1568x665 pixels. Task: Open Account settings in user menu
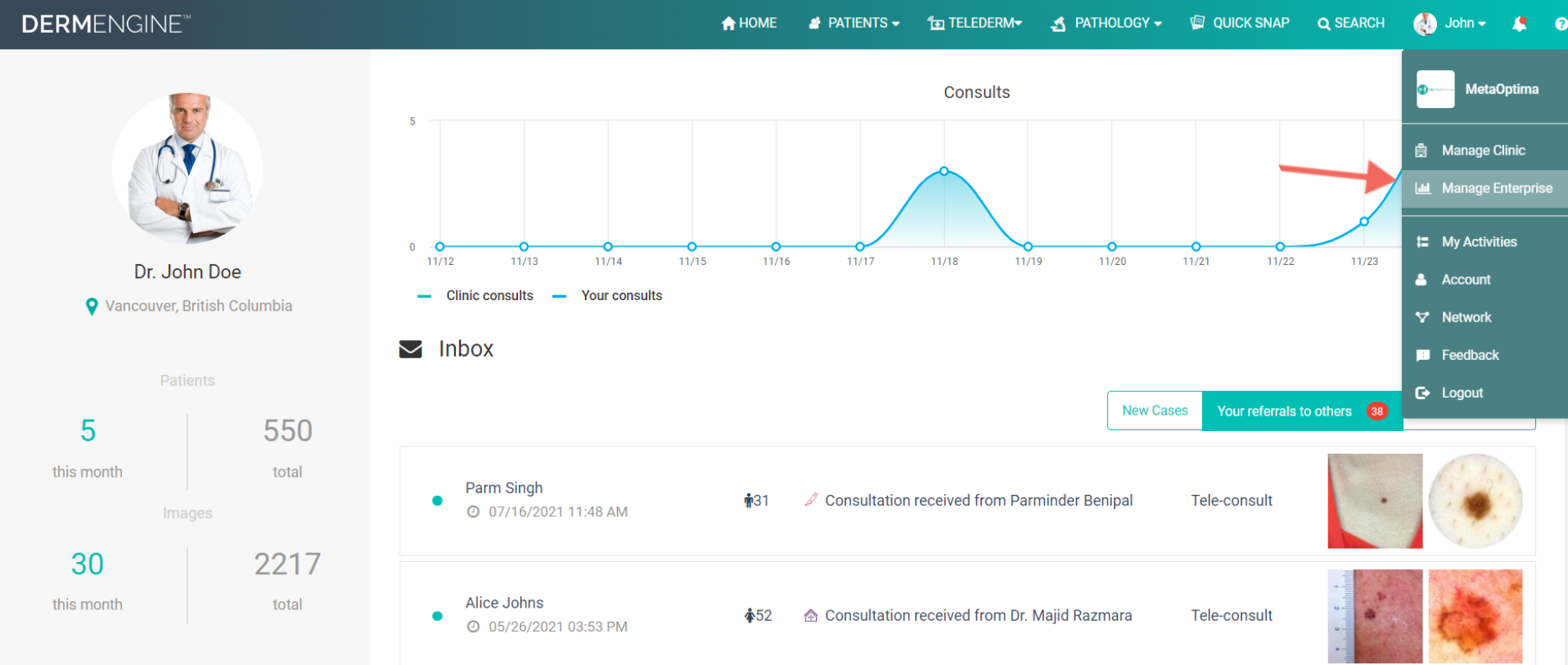1485,280
